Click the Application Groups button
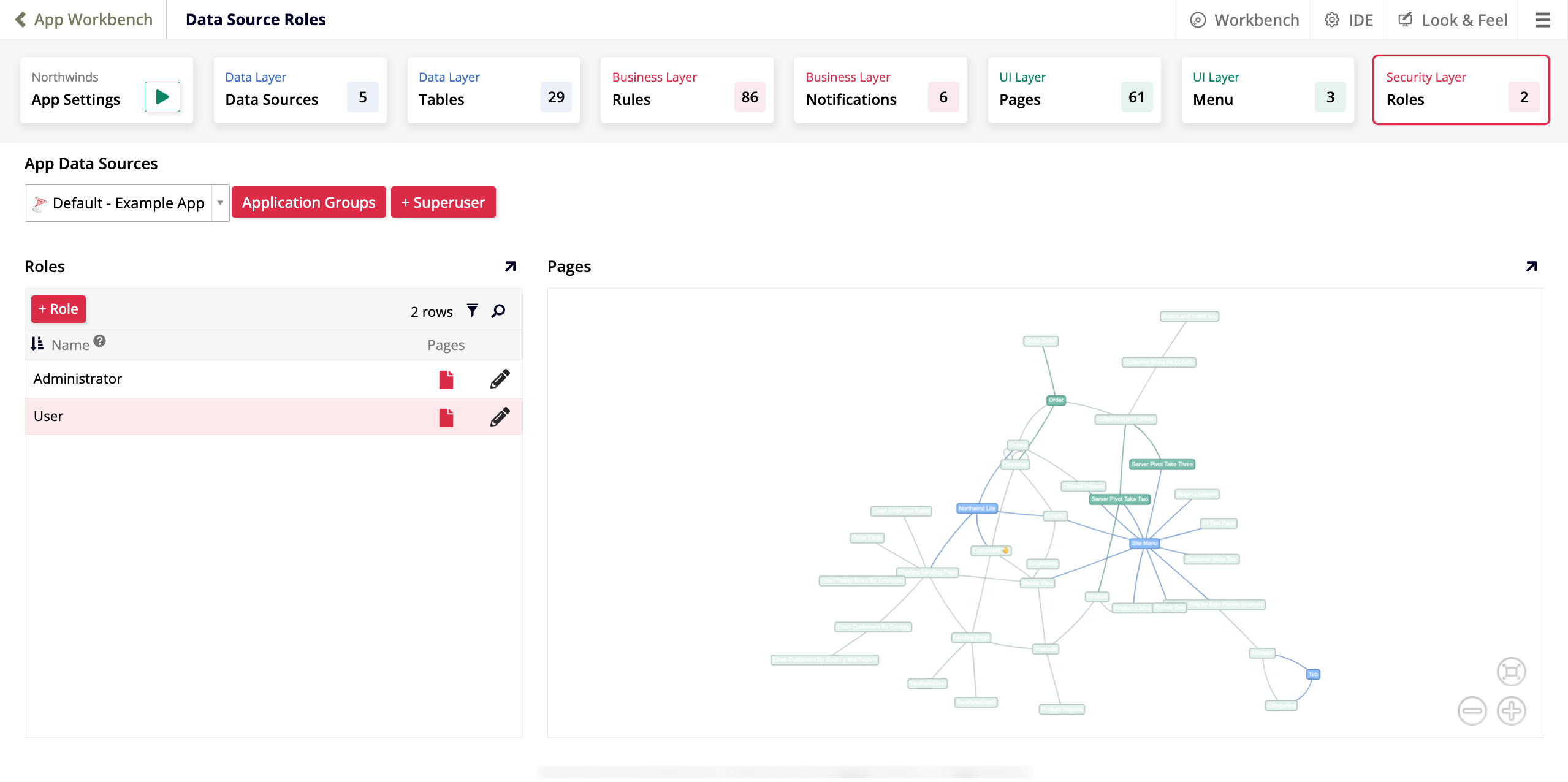 308,202
